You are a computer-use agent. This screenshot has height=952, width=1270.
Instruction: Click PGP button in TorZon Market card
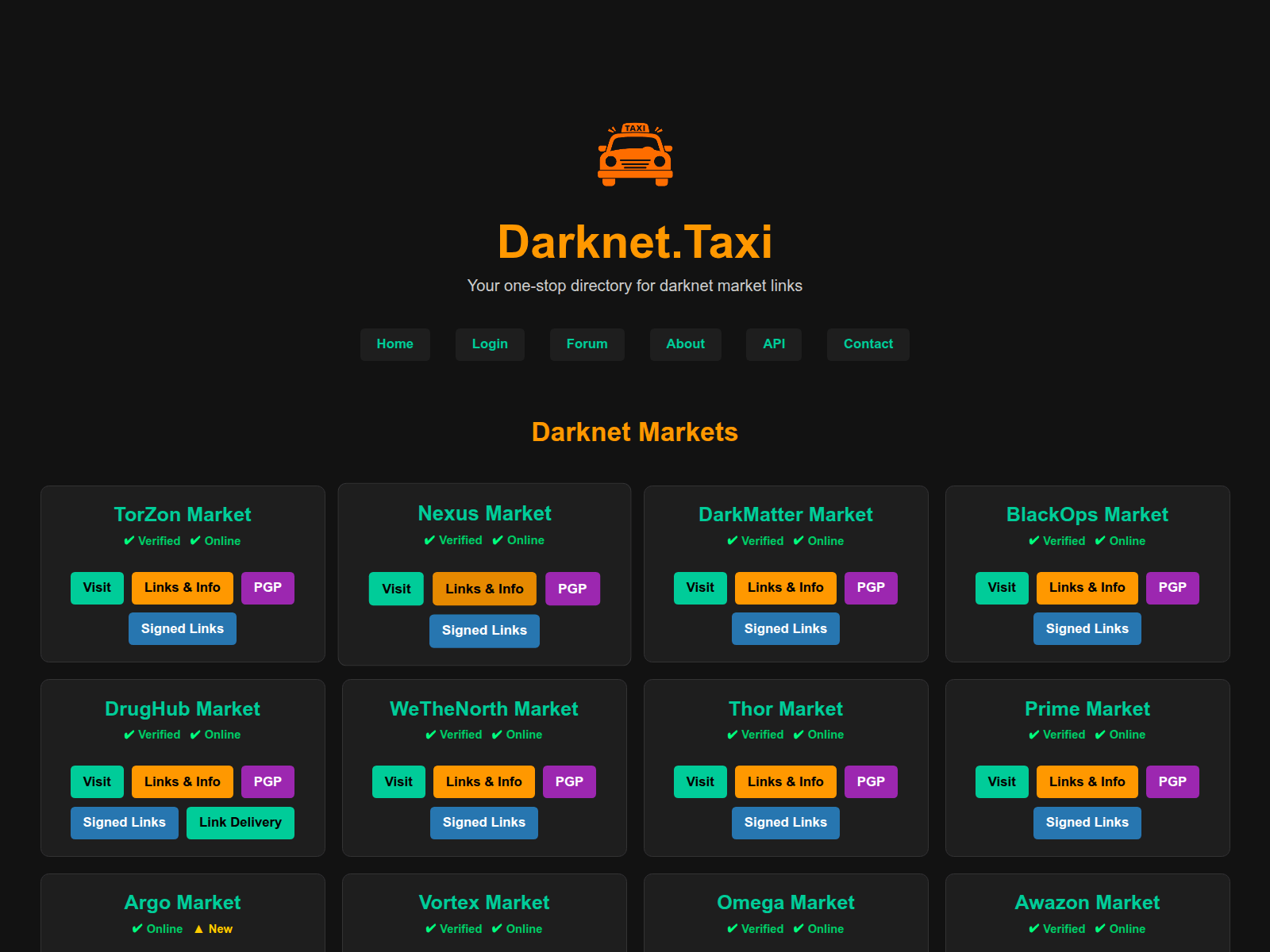[267, 588]
